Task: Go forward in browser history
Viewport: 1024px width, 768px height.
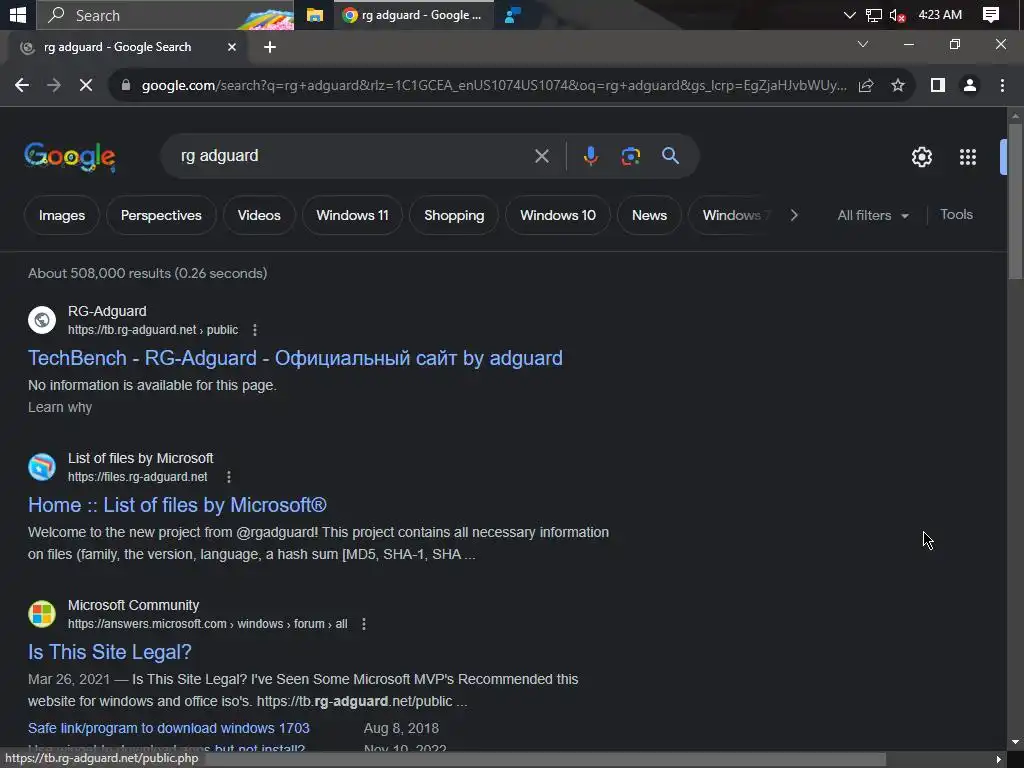Action: [x=54, y=85]
